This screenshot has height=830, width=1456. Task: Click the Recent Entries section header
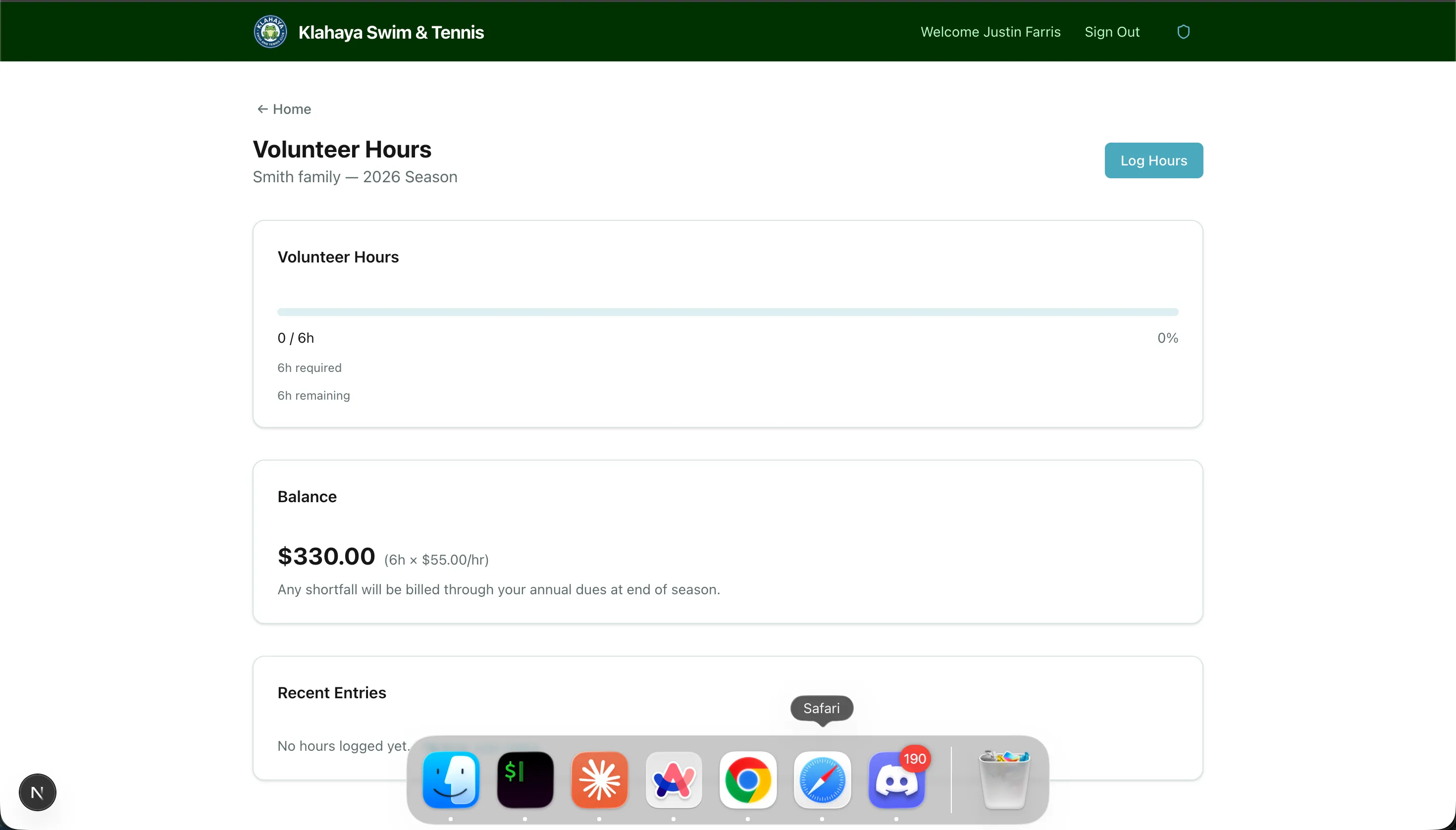pyautogui.click(x=332, y=692)
